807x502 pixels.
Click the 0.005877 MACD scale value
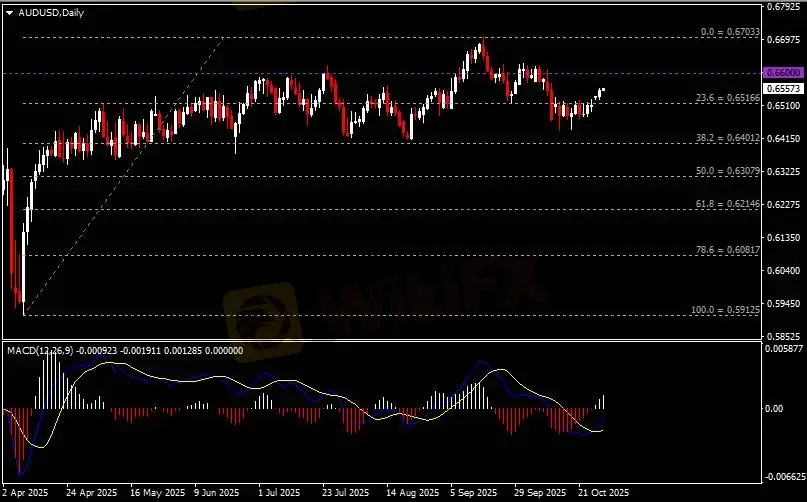[783, 348]
